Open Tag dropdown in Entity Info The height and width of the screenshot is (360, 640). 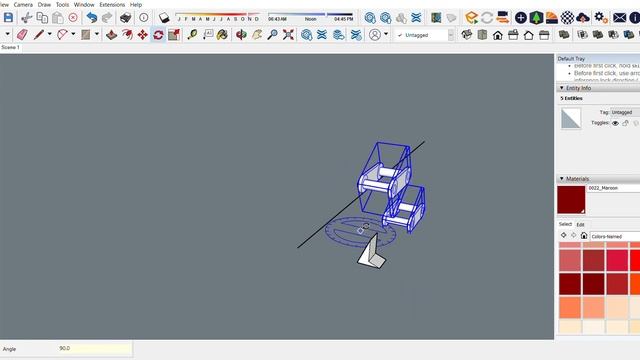(625, 112)
